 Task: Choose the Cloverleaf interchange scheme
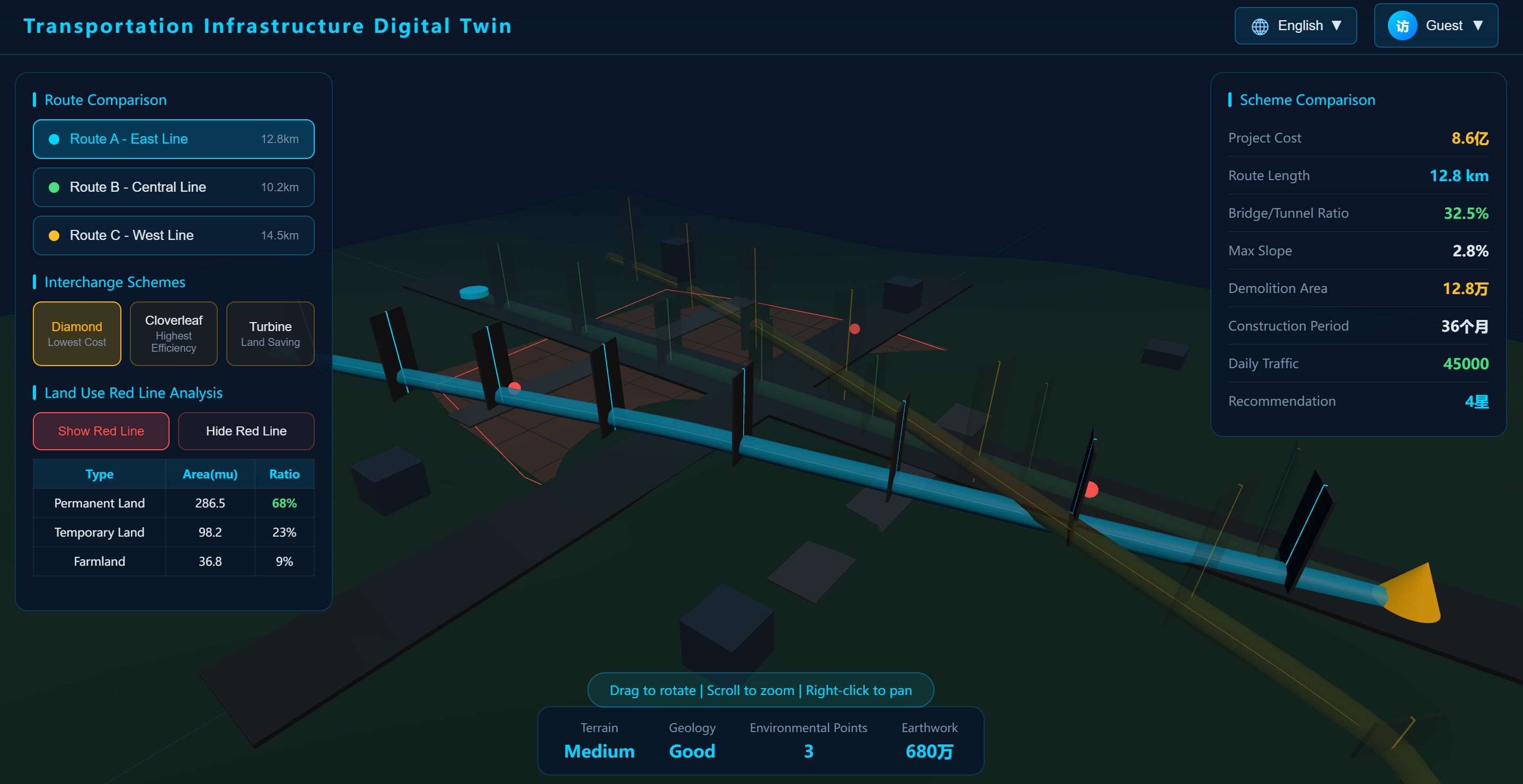173,334
